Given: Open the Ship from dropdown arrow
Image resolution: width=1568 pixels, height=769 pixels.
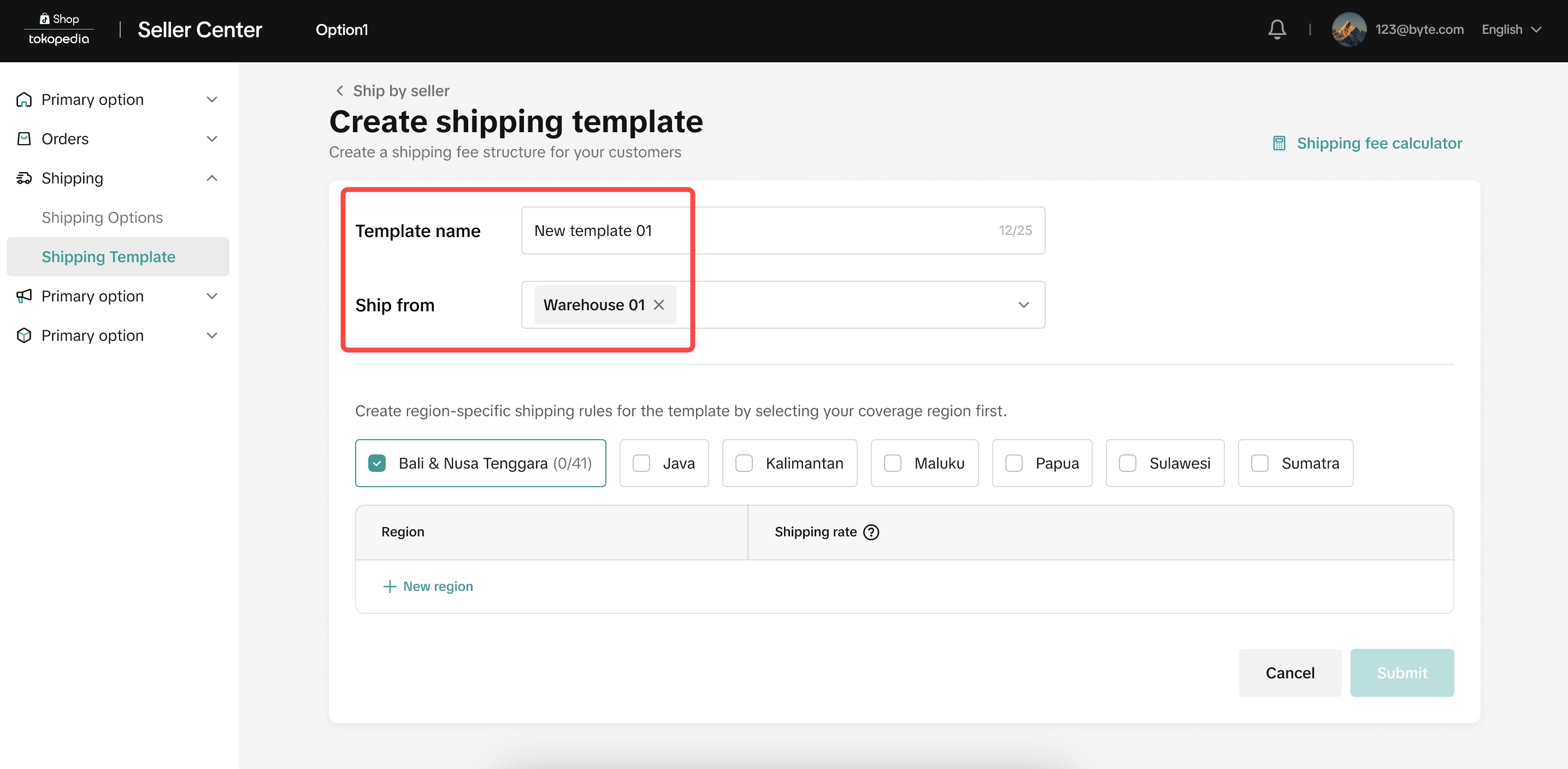Looking at the screenshot, I should pyautogui.click(x=1023, y=305).
